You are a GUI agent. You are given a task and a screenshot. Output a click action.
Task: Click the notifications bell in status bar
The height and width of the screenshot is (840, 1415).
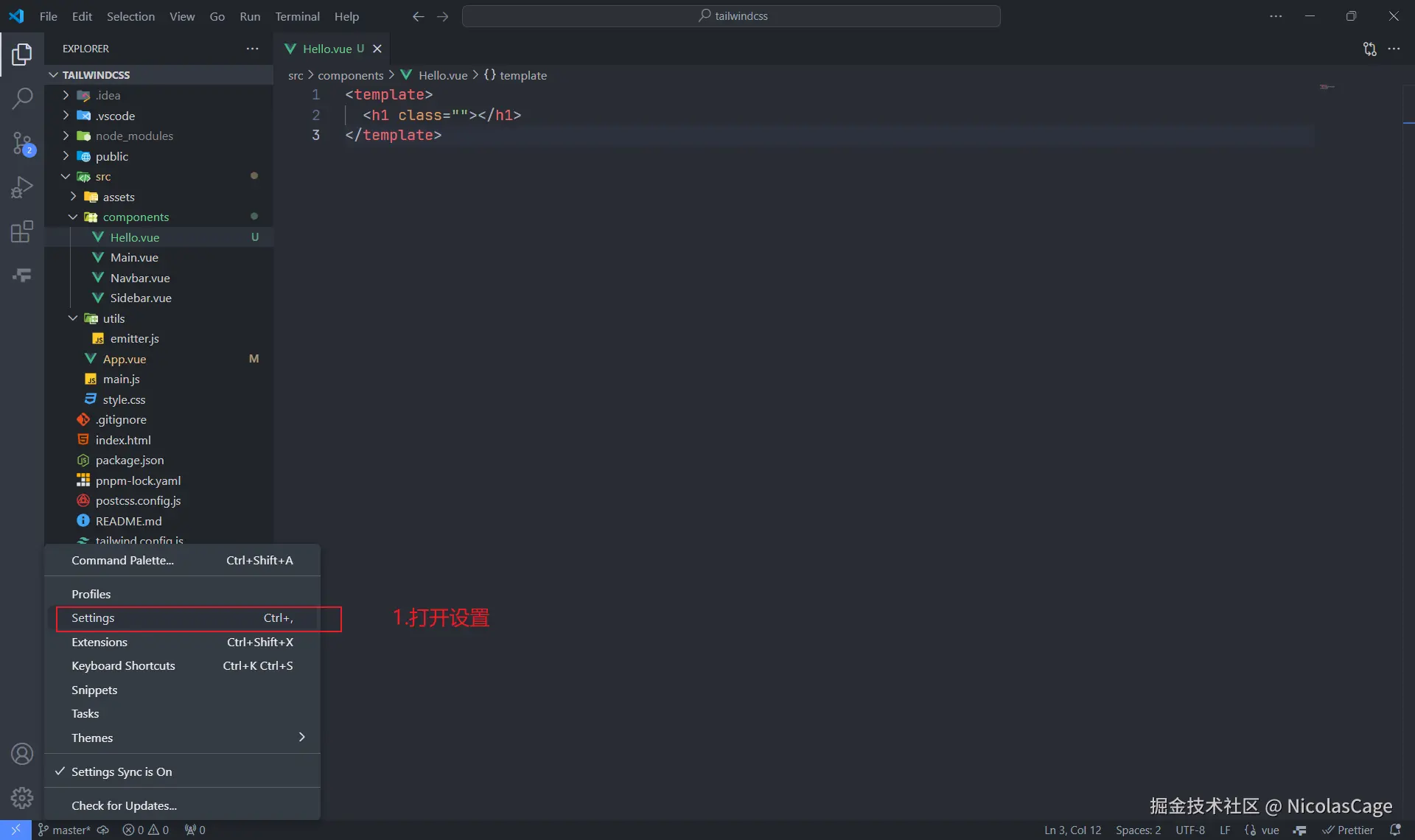(x=1394, y=830)
